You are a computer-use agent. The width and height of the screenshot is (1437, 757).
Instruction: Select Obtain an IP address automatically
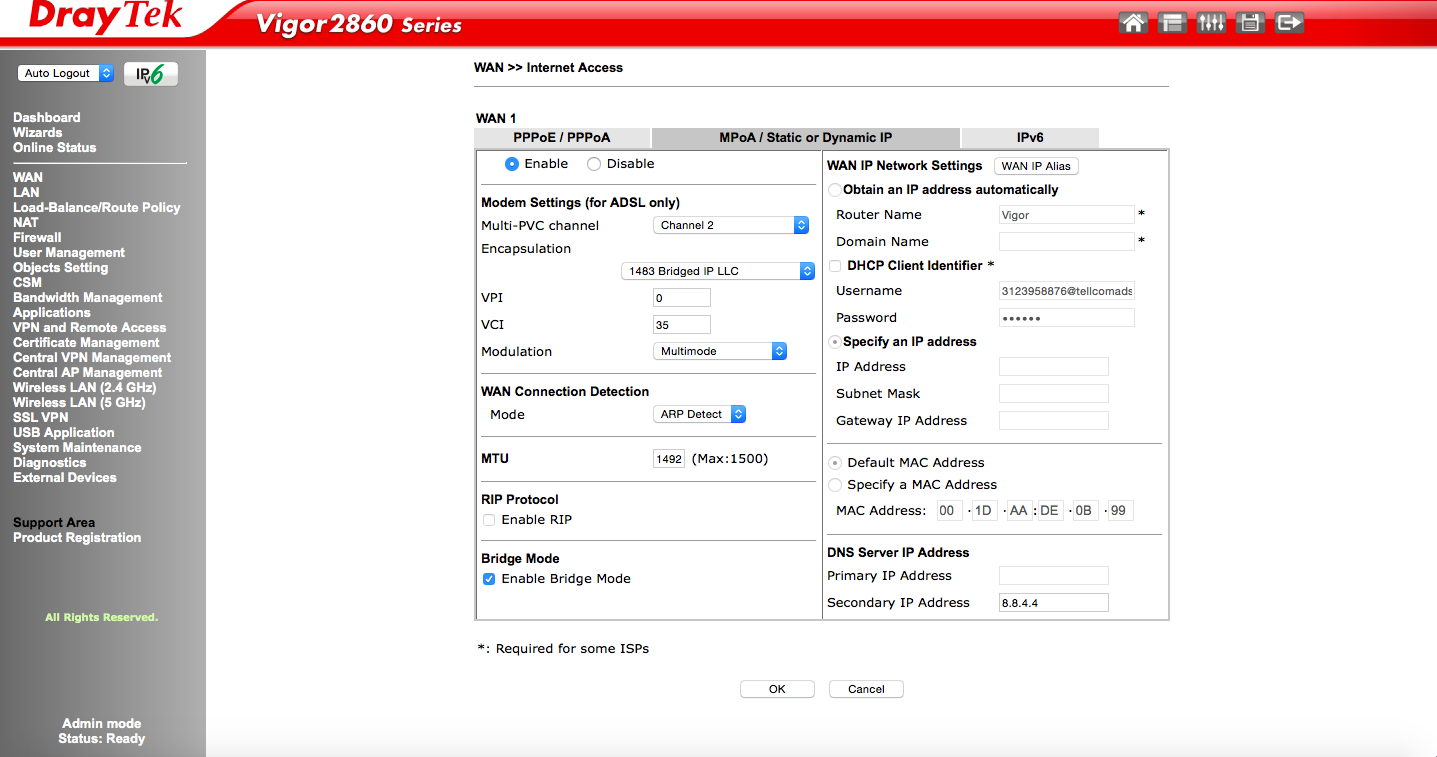(835, 190)
